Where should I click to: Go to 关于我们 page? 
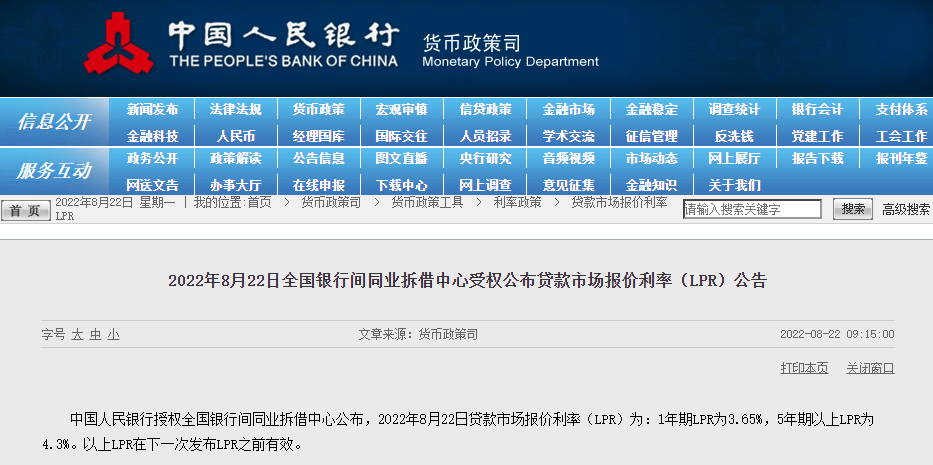(x=734, y=185)
